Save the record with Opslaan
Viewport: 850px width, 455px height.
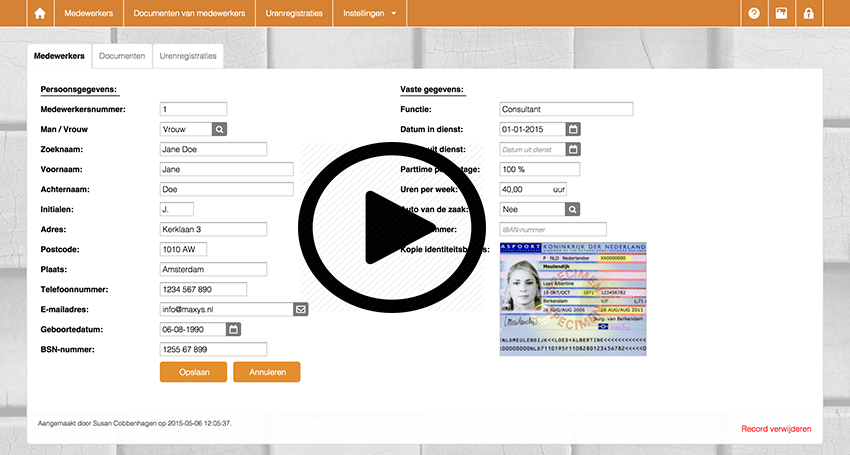(x=194, y=372)
